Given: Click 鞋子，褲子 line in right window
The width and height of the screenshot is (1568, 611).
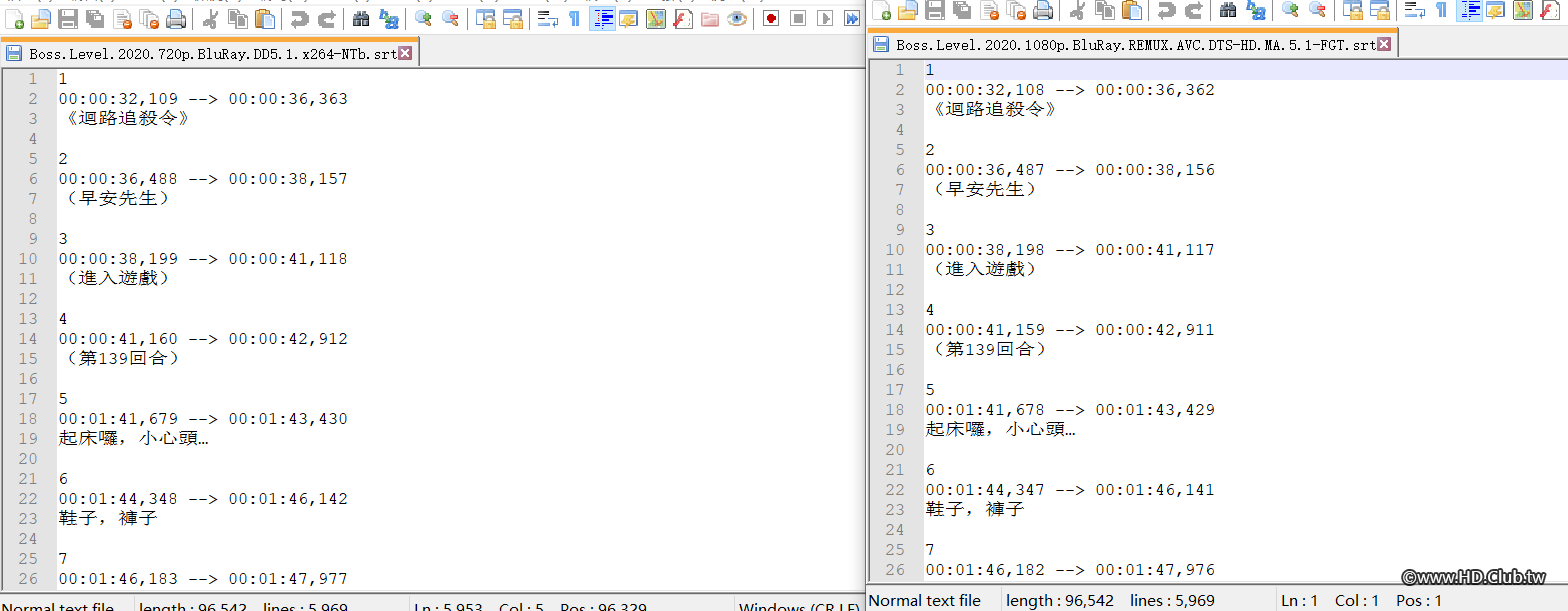Looking at the screenshot, I should (x=975, y=509).
